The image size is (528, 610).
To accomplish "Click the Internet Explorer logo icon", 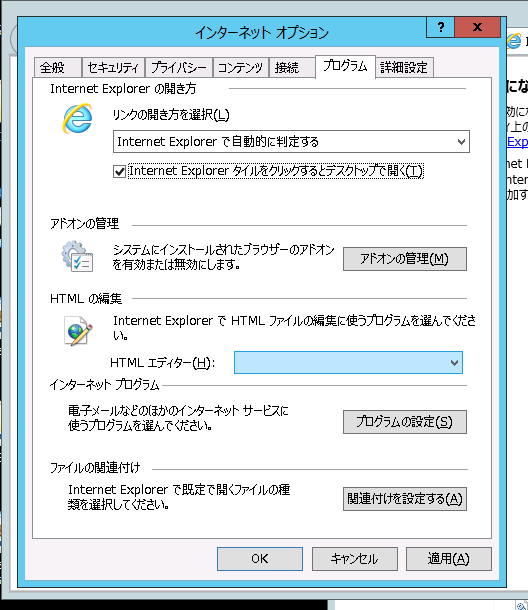I will 77,118.
